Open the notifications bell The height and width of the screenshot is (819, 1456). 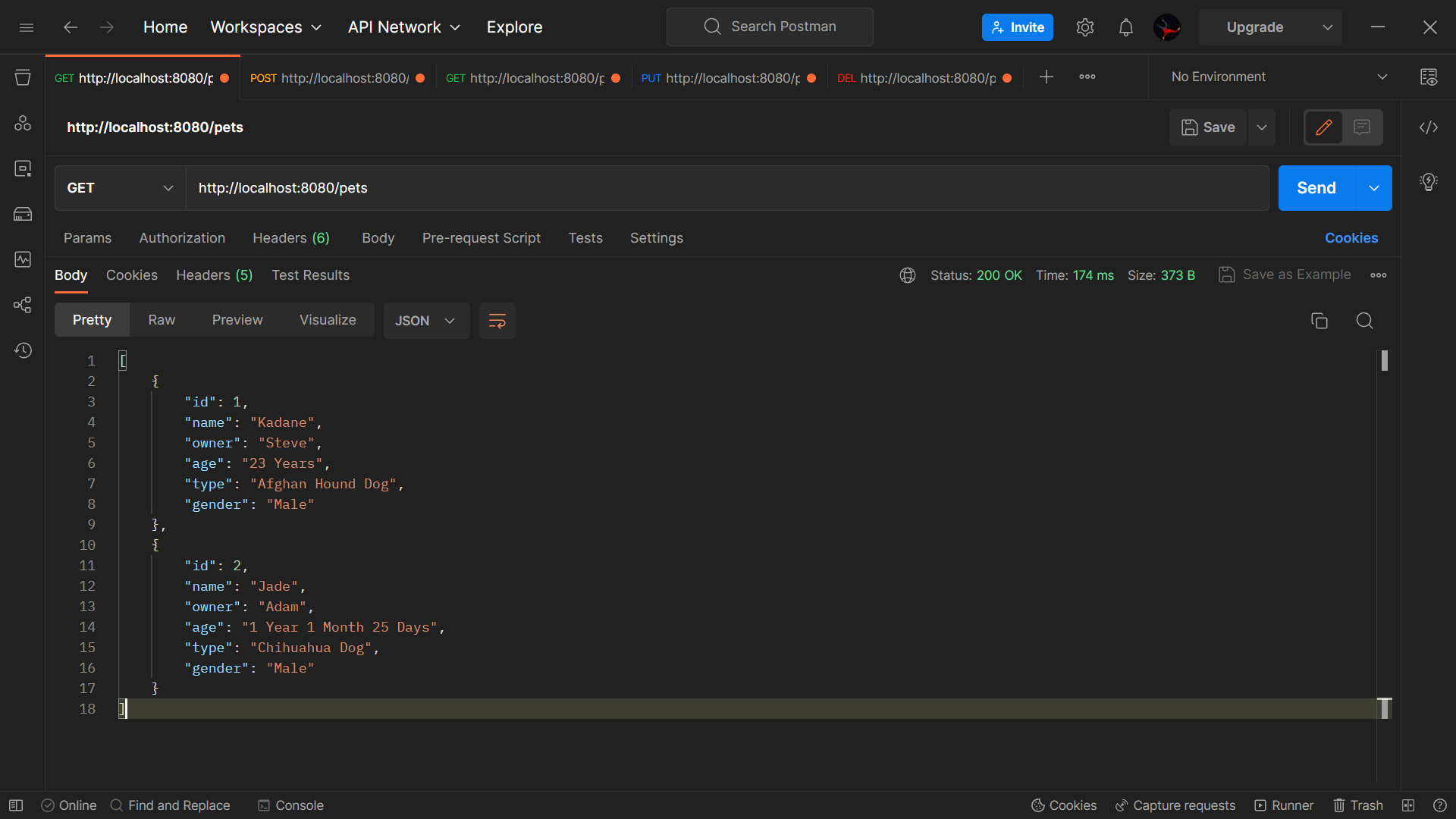pyautogui.click(x=1126, y=27)
